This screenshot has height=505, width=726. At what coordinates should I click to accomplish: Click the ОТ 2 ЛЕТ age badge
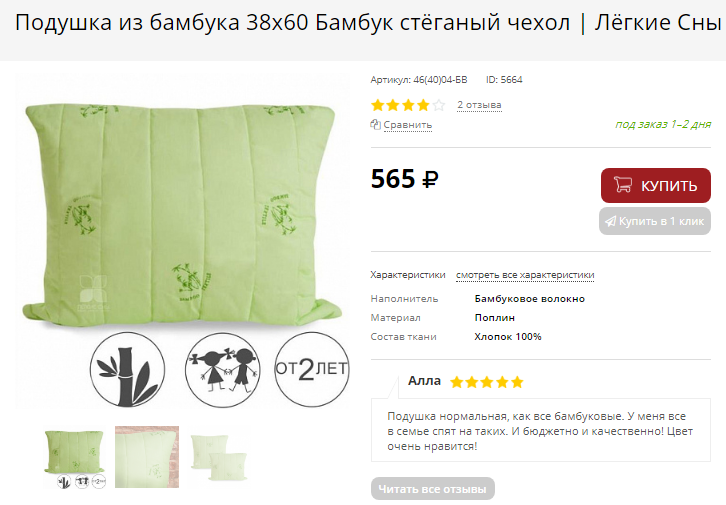pos(312,370)
